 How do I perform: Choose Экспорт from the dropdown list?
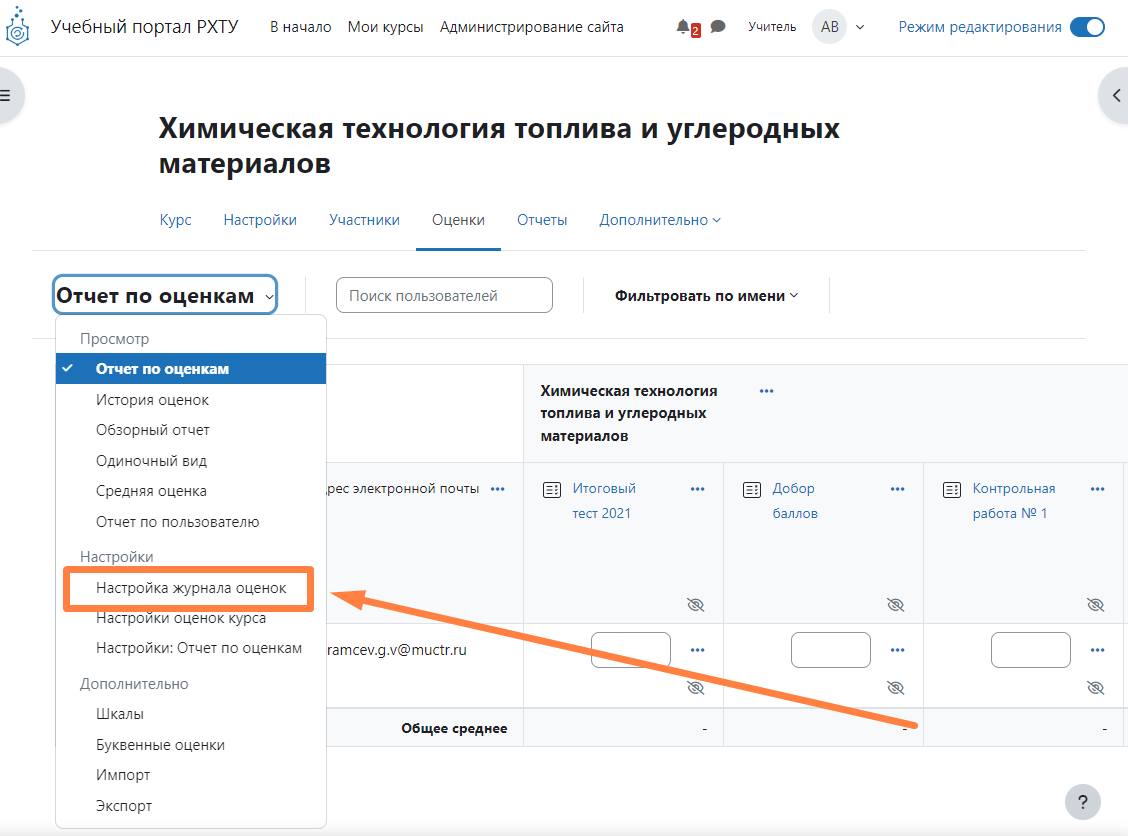pos(124,805)
